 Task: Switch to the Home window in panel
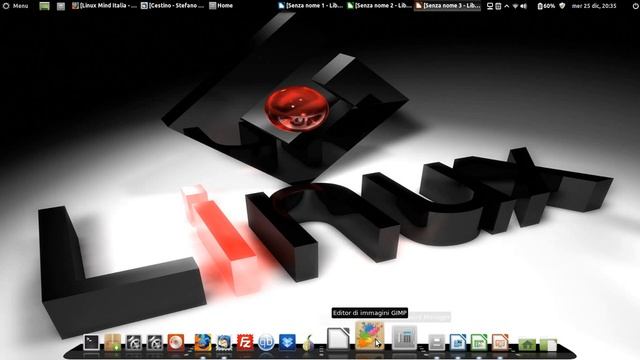pos(221,6)
